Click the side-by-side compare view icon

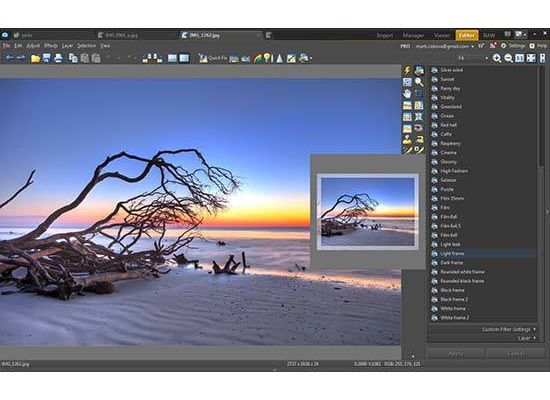[184, 58]
